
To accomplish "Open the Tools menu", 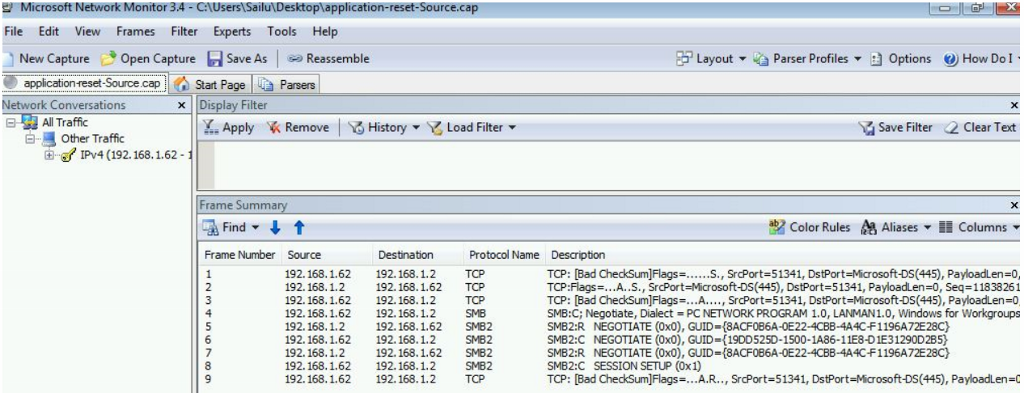I will click(x=281, y=31).
